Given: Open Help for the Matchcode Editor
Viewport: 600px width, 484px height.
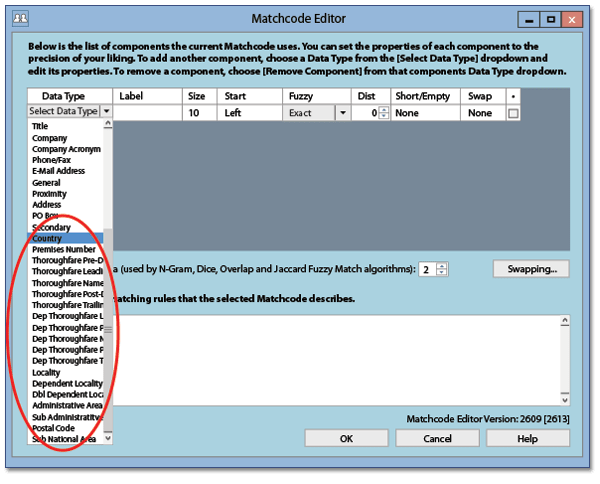Looking at the screenshot, I should pos(527,438).
